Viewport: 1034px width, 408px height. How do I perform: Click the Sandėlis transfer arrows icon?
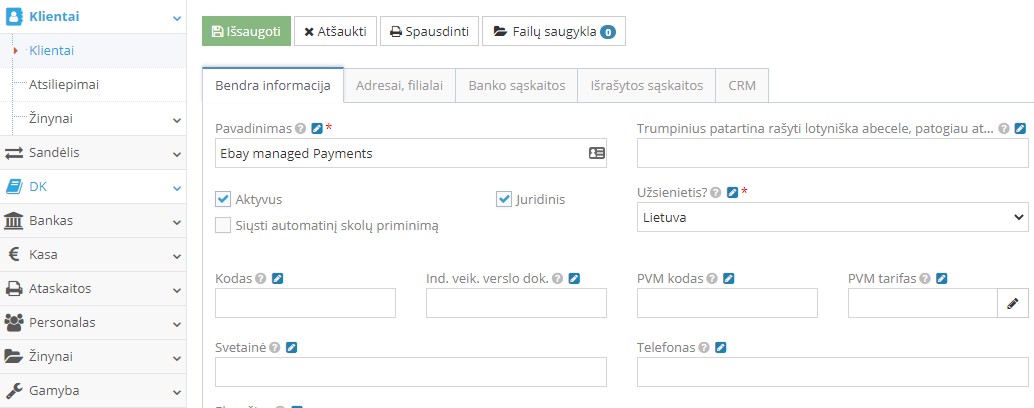pos(14,153)
